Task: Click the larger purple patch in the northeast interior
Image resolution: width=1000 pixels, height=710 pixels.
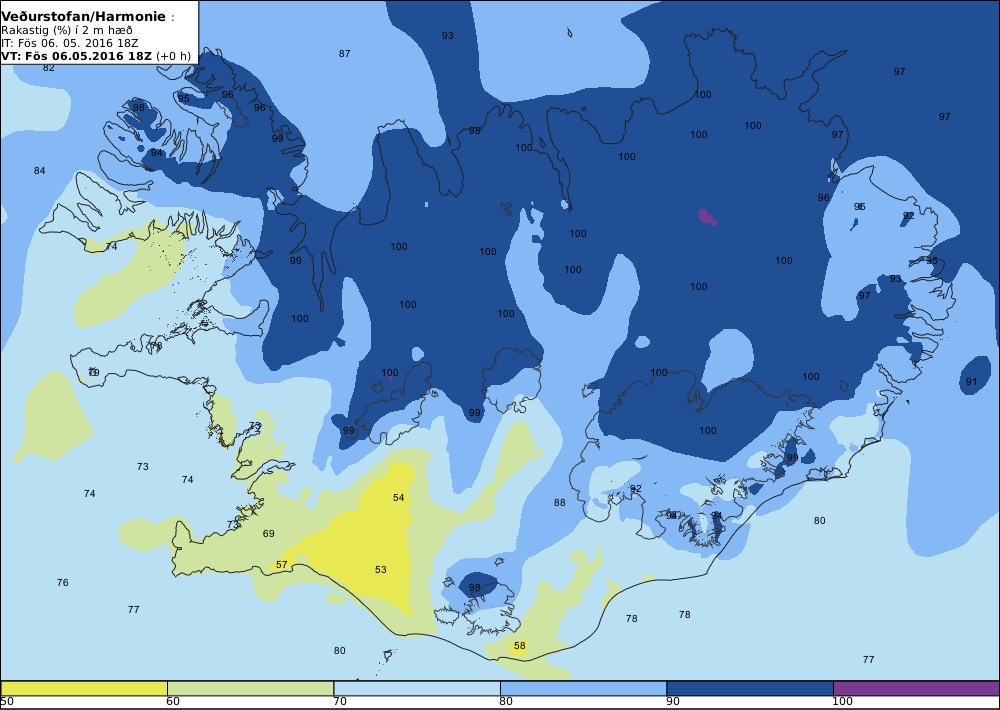Action: [707, 218]
